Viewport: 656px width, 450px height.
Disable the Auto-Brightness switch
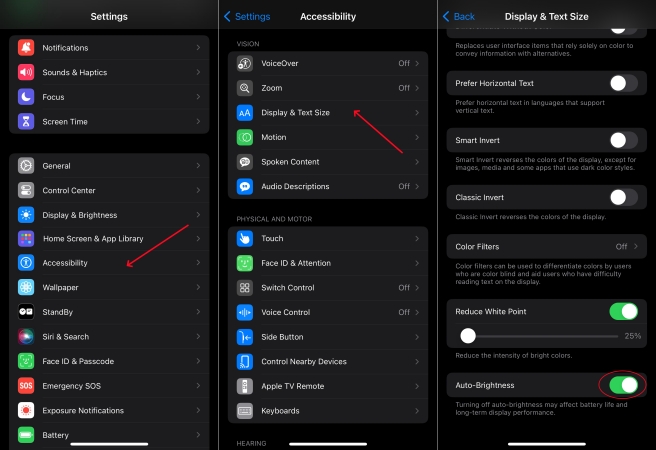[x=623, y=385]
